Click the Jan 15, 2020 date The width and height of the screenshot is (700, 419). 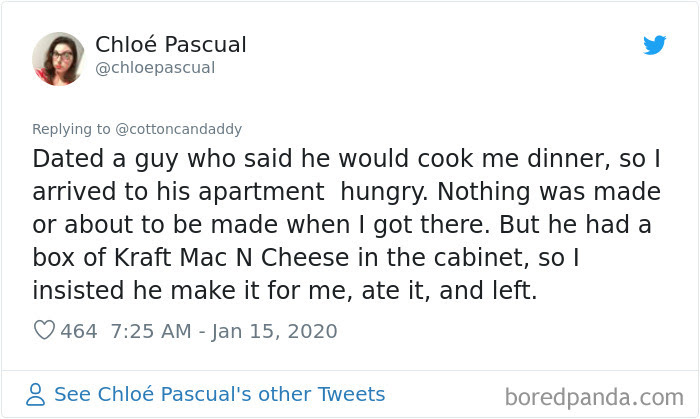[x=275, y=331]
